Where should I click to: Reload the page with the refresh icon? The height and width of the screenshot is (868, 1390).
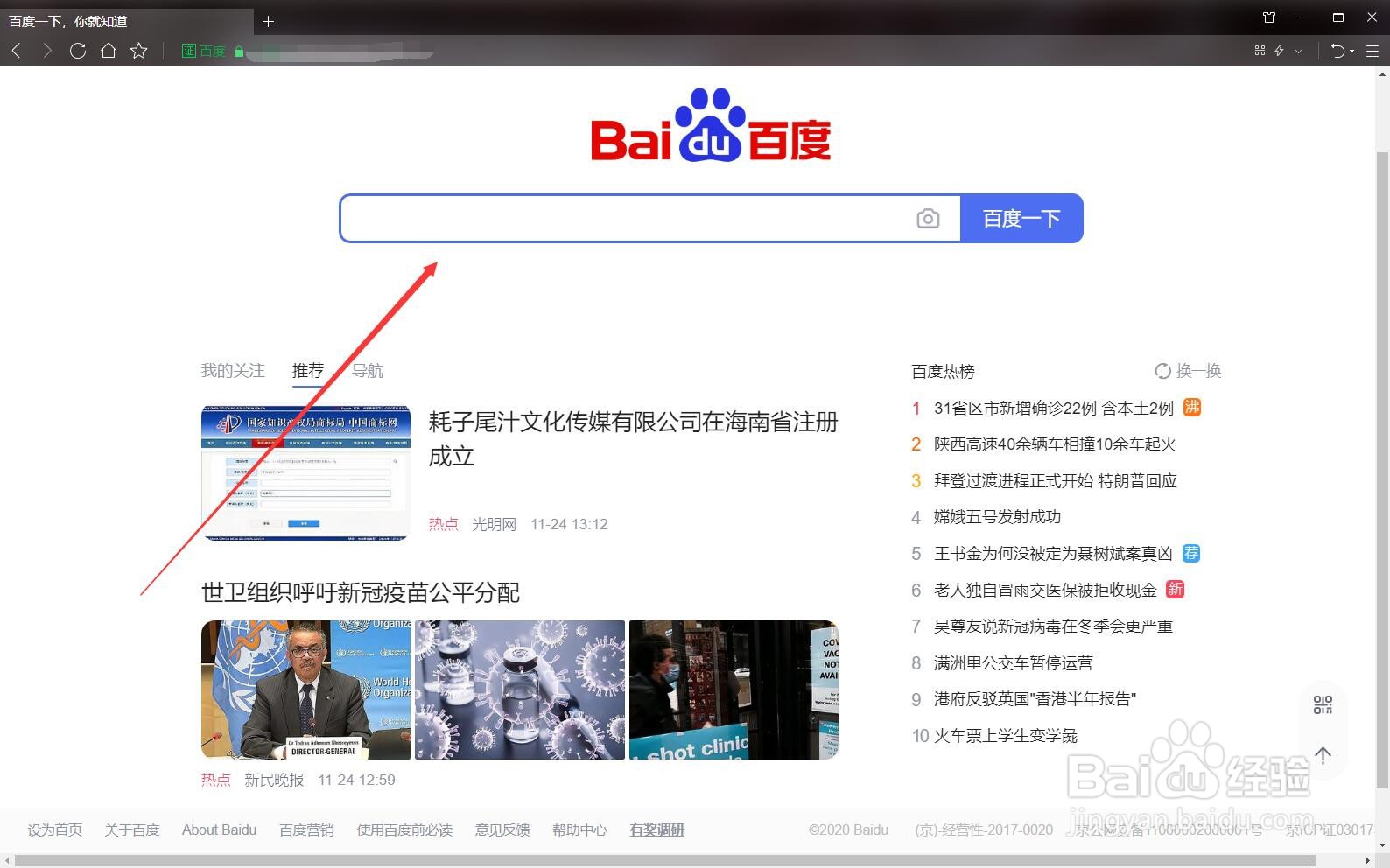77,51
